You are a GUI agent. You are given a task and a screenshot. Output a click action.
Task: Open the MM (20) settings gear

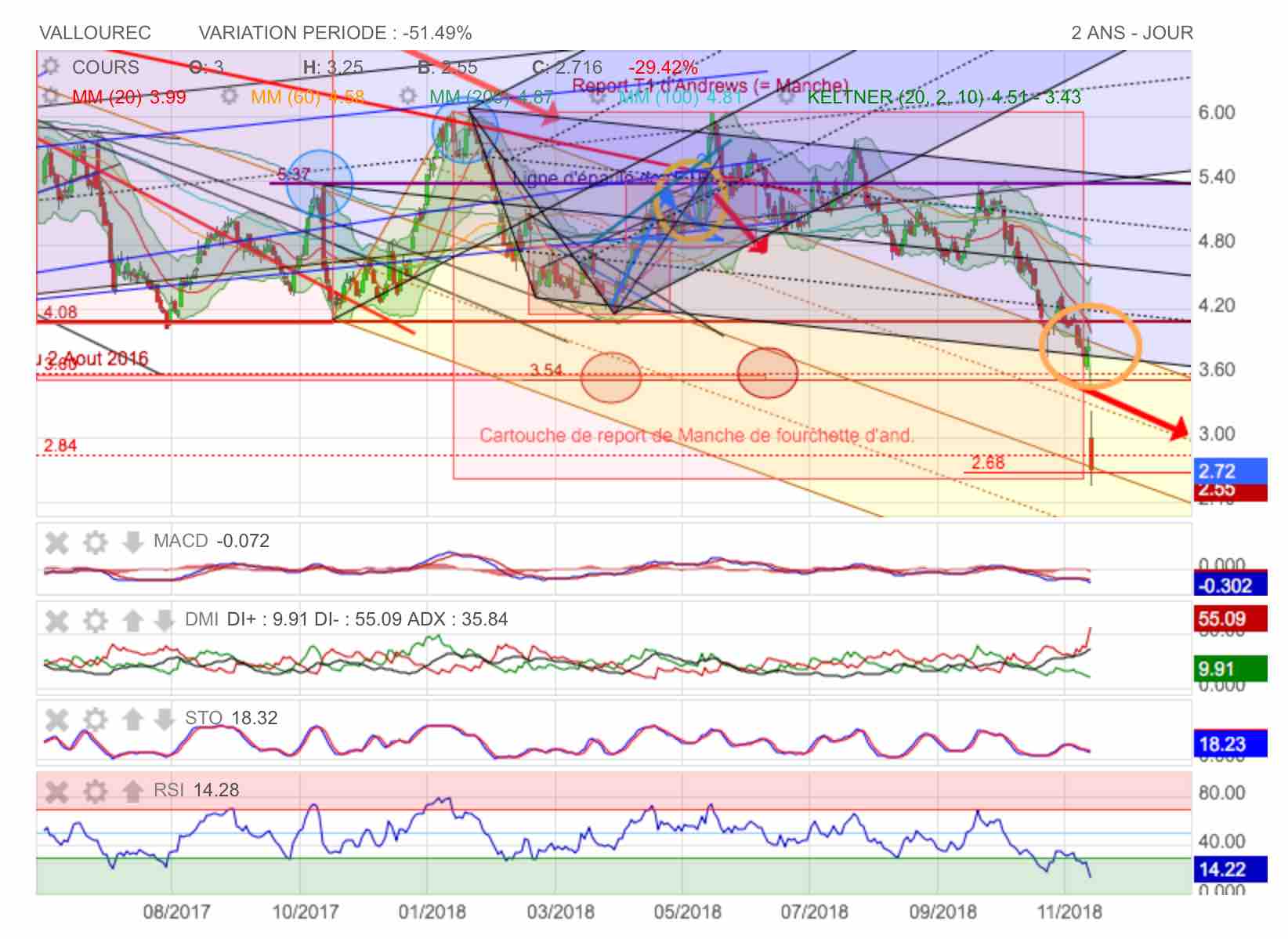[51, 96]
